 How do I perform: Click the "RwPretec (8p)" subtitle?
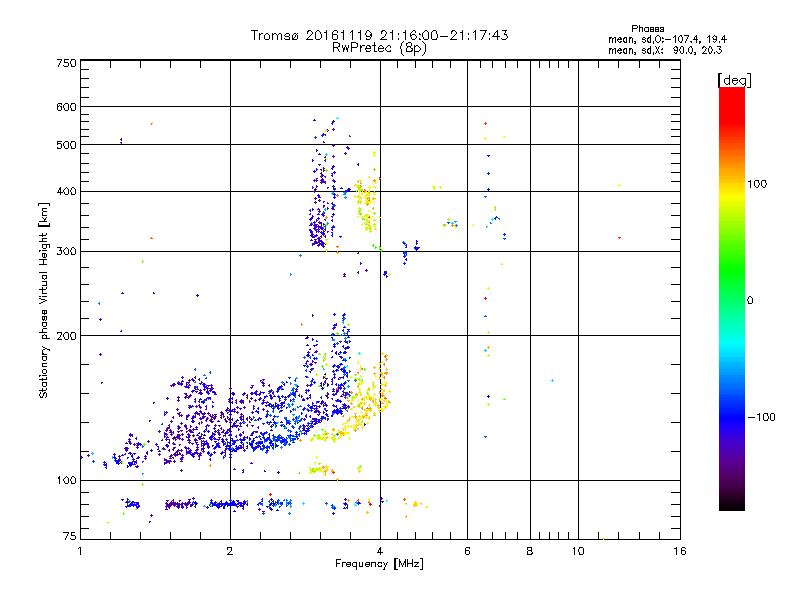point(379,48)
